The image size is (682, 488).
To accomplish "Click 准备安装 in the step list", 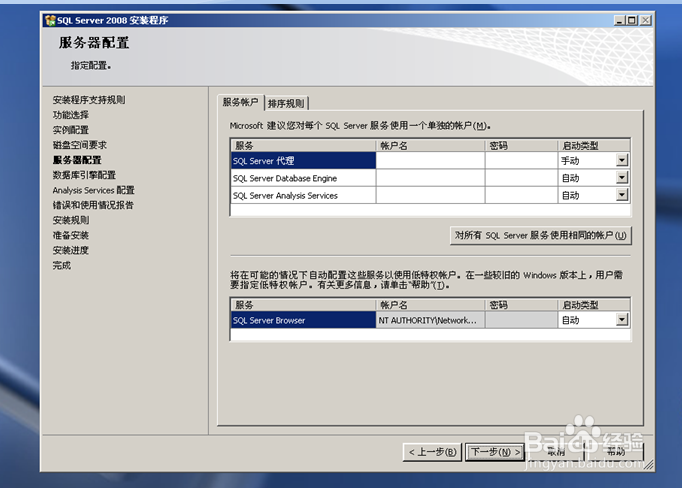I will pos(70,235).
